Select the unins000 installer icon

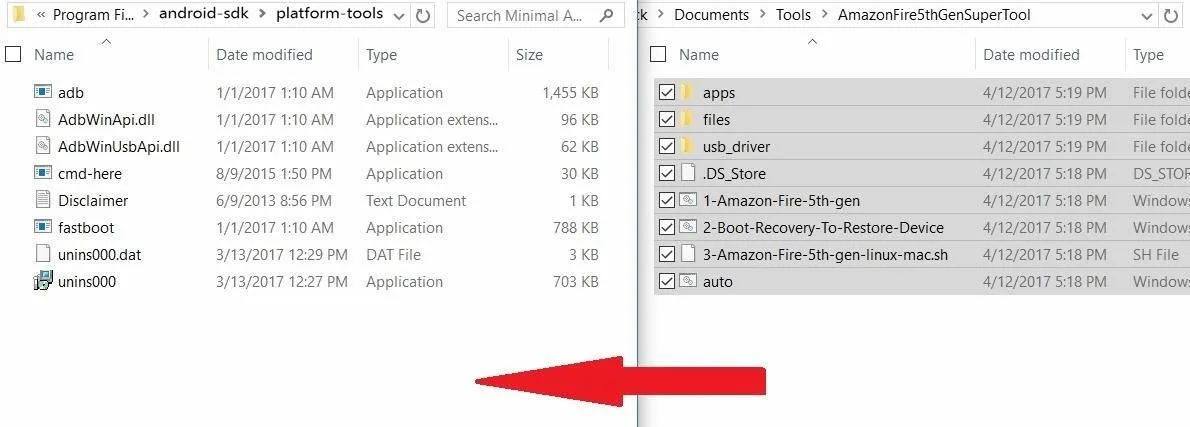42,281
